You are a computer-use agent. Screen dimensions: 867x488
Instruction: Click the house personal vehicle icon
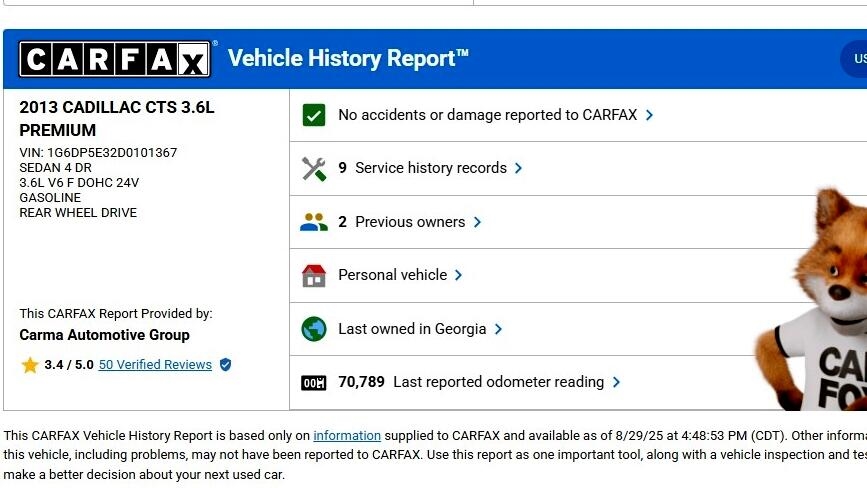click(x=314, y=276)
